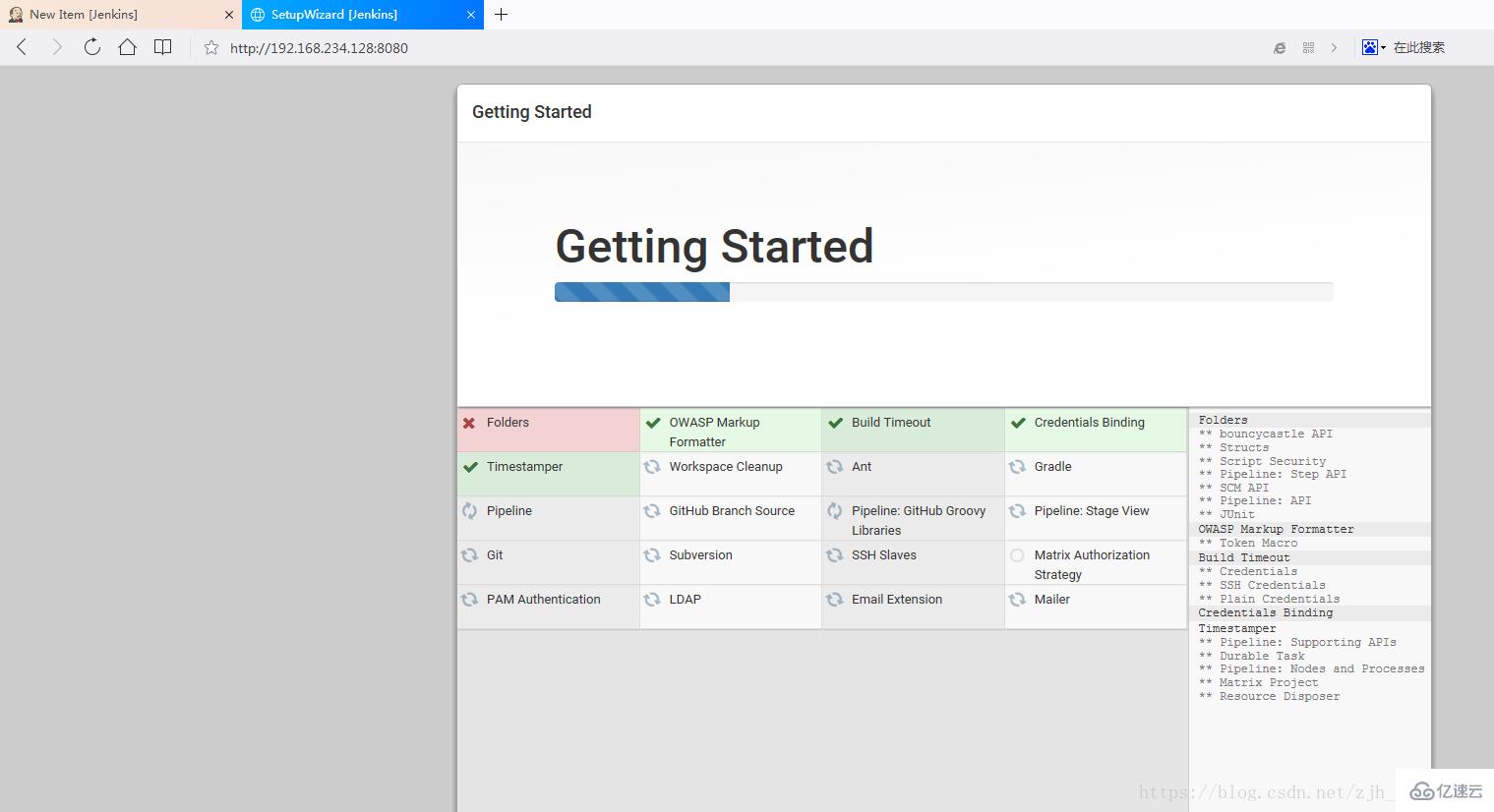Click the 'Timestamper' plugin label

(x=524, y=467)
